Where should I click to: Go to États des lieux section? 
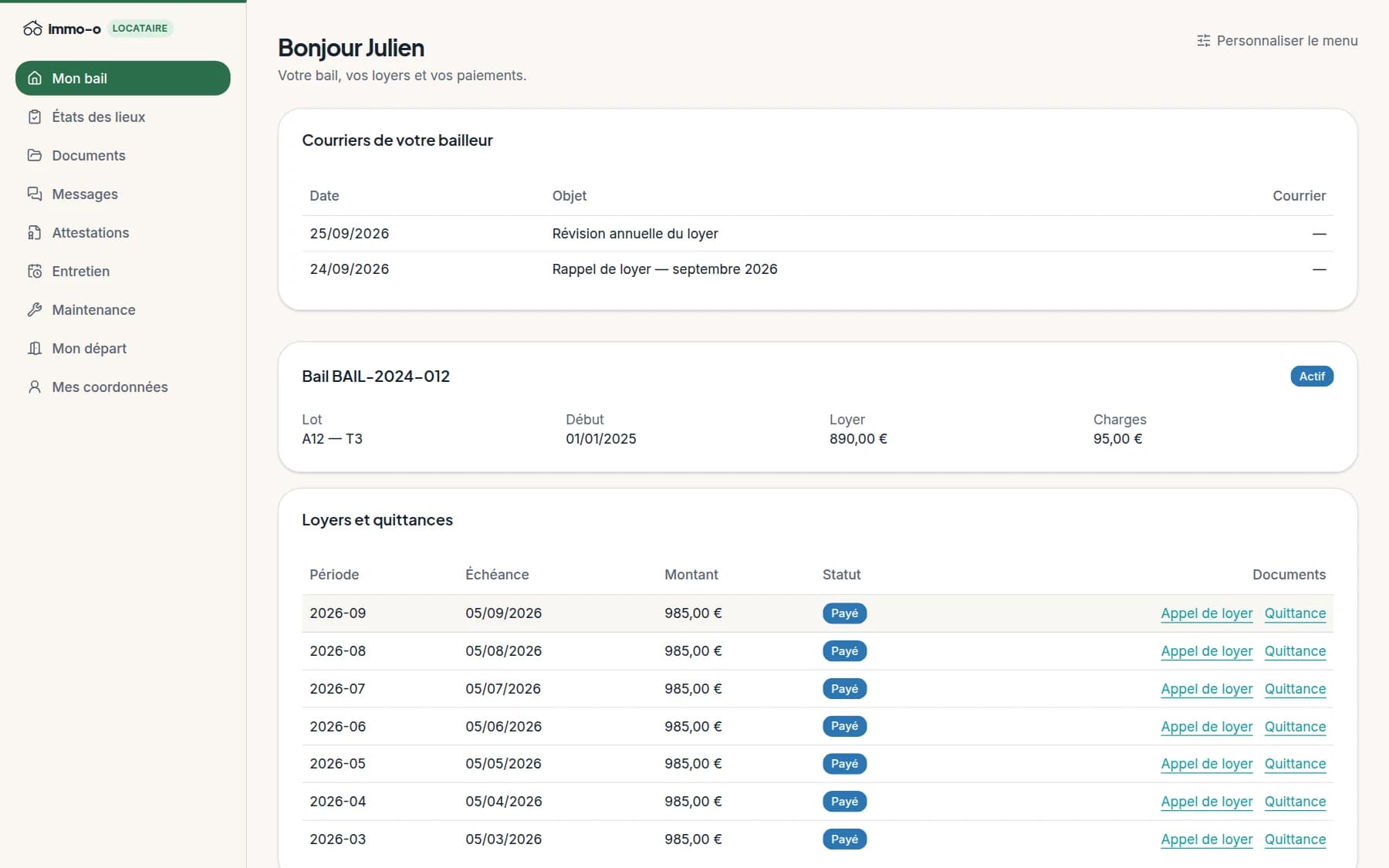[x=123, y=117]
